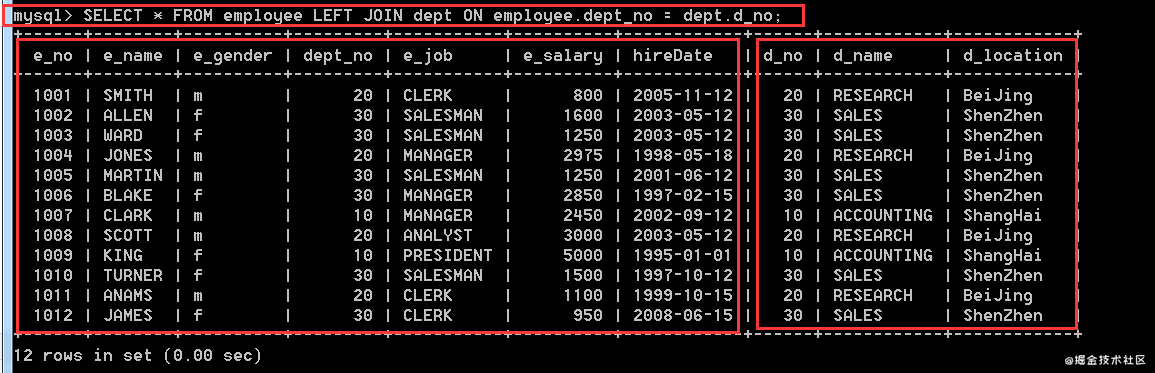Click the ANALYST job entry
1155x373 pixels.
click(x=438, y=235)
